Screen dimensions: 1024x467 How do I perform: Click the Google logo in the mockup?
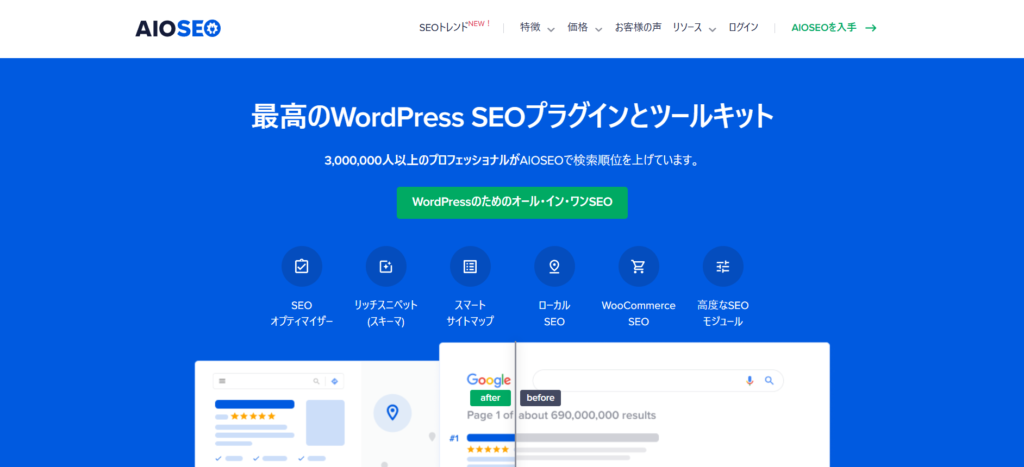[x=488, y=380]
